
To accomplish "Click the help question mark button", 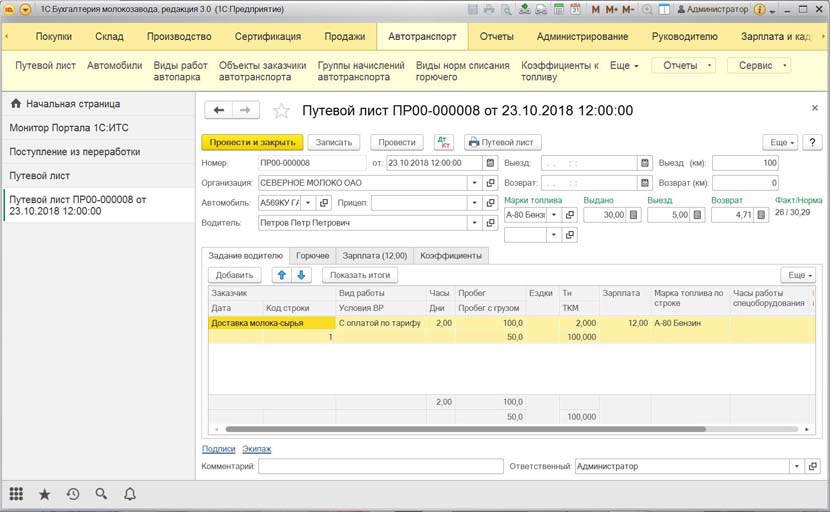I will click(x=812, y=142).
